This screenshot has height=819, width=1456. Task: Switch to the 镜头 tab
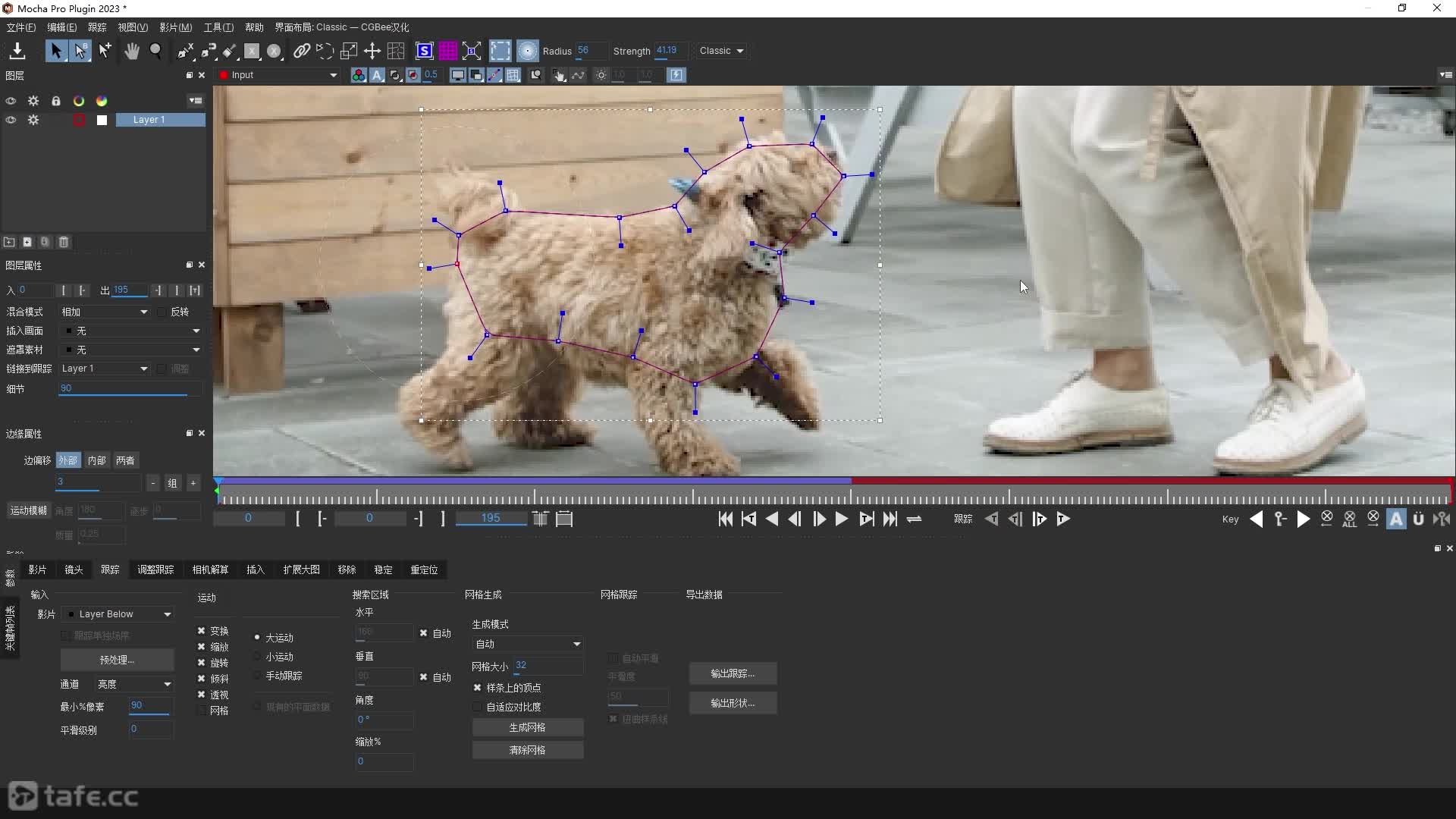click(74, 570)
